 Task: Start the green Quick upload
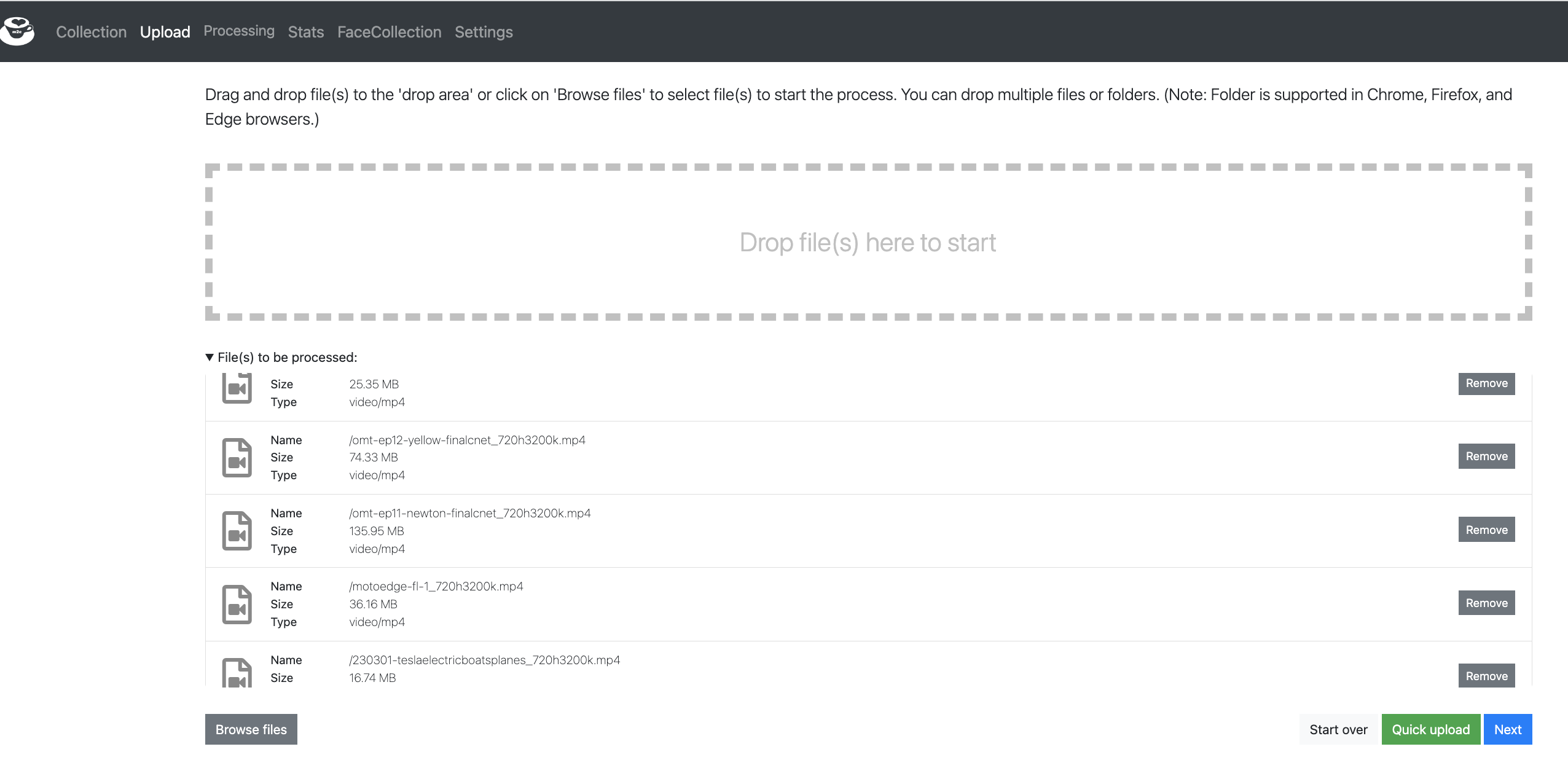pyautogui.click(x=1430, y=729)
